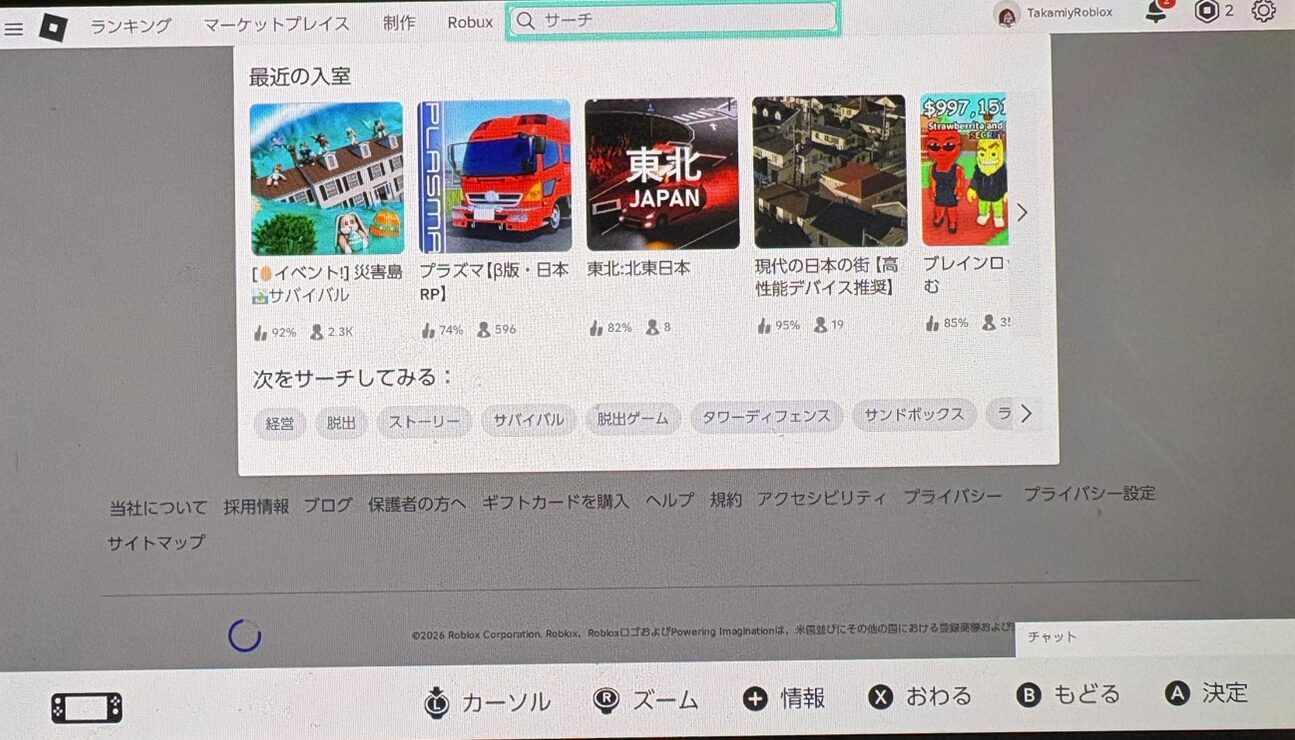Click the TakamiyRoblox profile avatar
The image size is (1295, 740).
pyautogui.click(x=1007, y=15)
